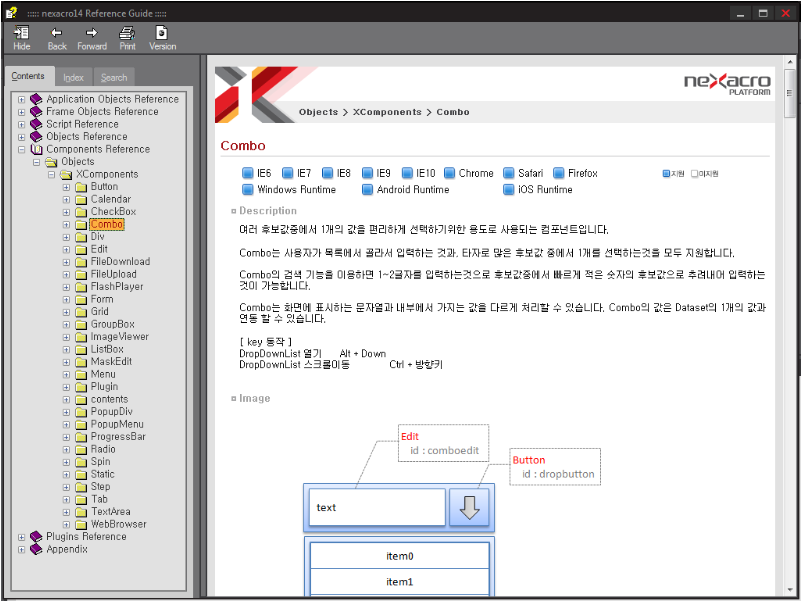Click the scrollbar down arrow in content pane
The image size is (802, 602).
[x=790, y=589]
